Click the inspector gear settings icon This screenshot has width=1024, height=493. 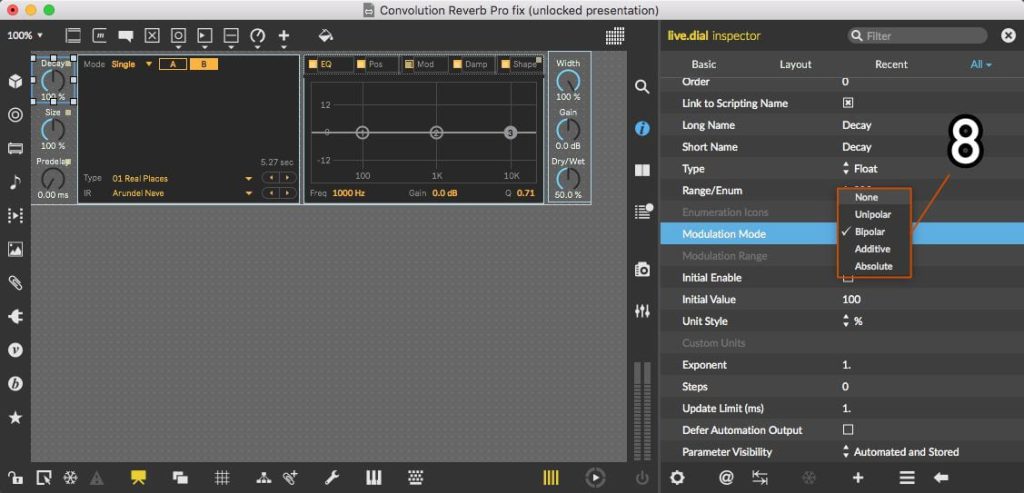pyautogui.click(x=677, y=477)
